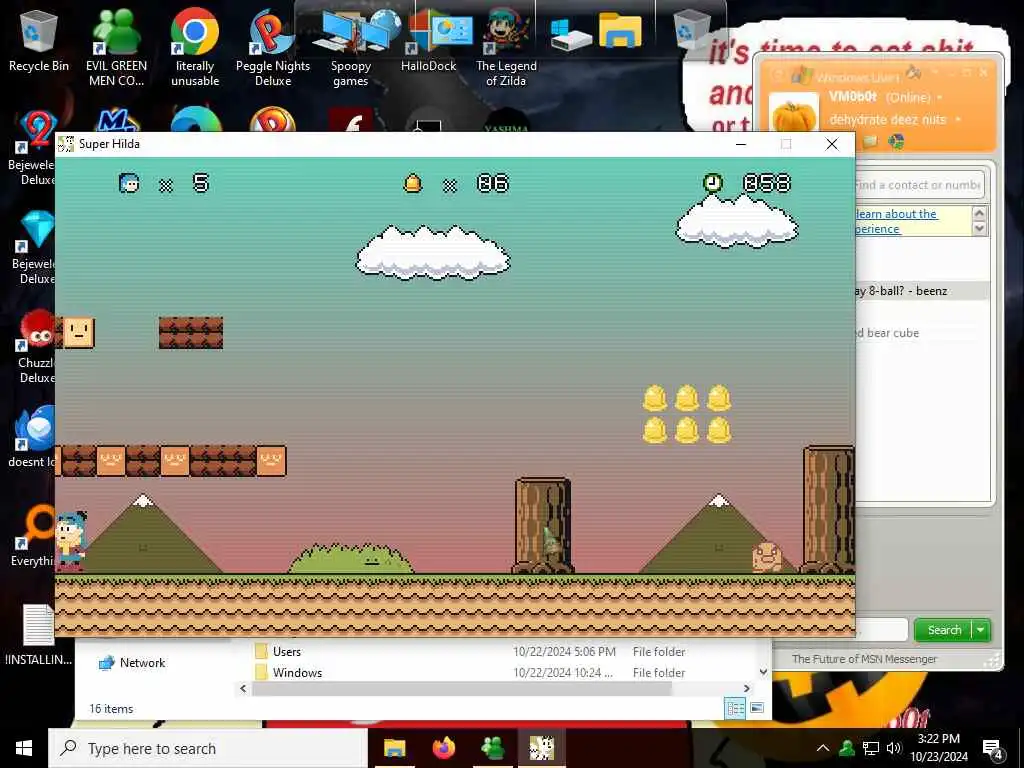
Task: Click 'The Future of MSN Messenger' banner text
Action: 864,659
